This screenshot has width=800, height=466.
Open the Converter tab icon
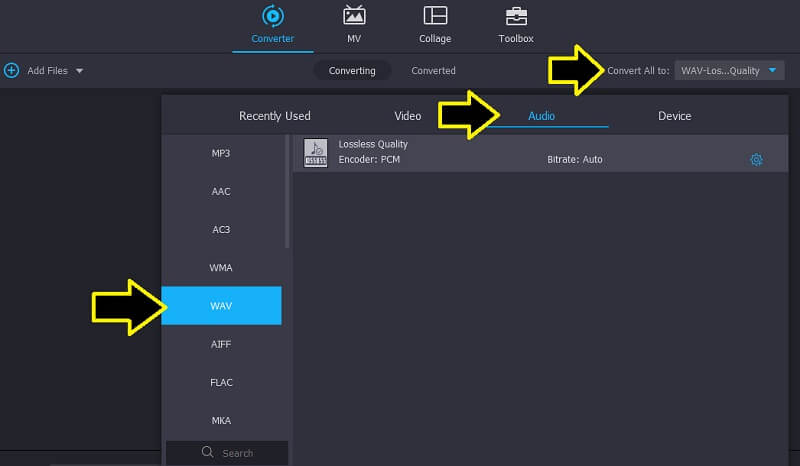pos(272,17)
